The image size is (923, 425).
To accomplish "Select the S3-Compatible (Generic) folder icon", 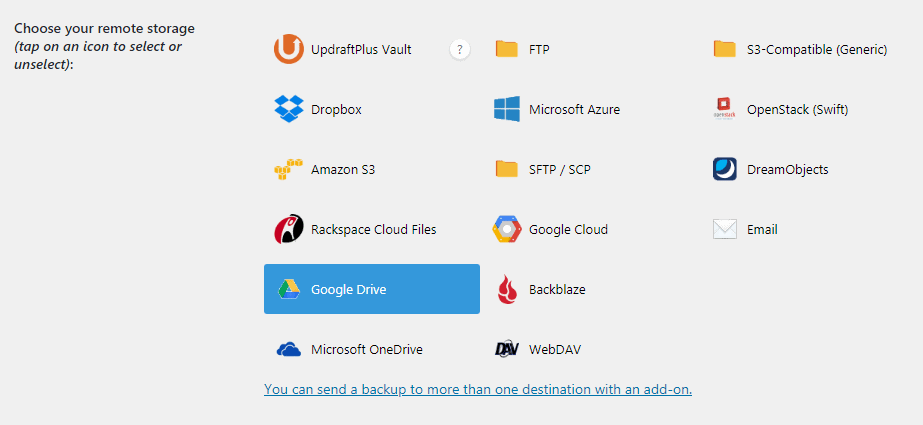I will [x=724, y=49].
